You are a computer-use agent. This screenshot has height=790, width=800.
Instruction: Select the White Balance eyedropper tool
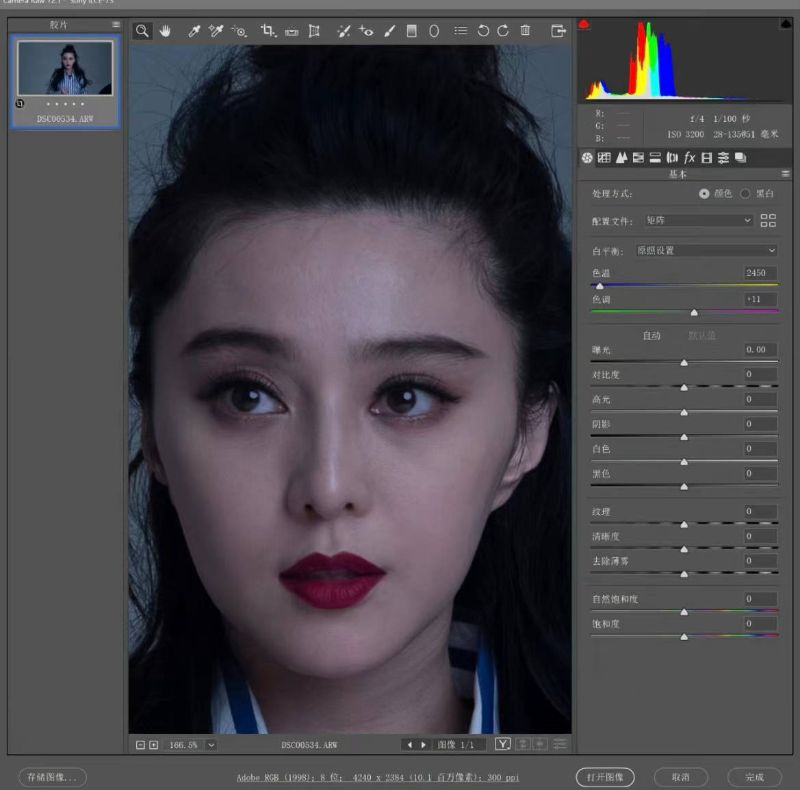[193, 31]
